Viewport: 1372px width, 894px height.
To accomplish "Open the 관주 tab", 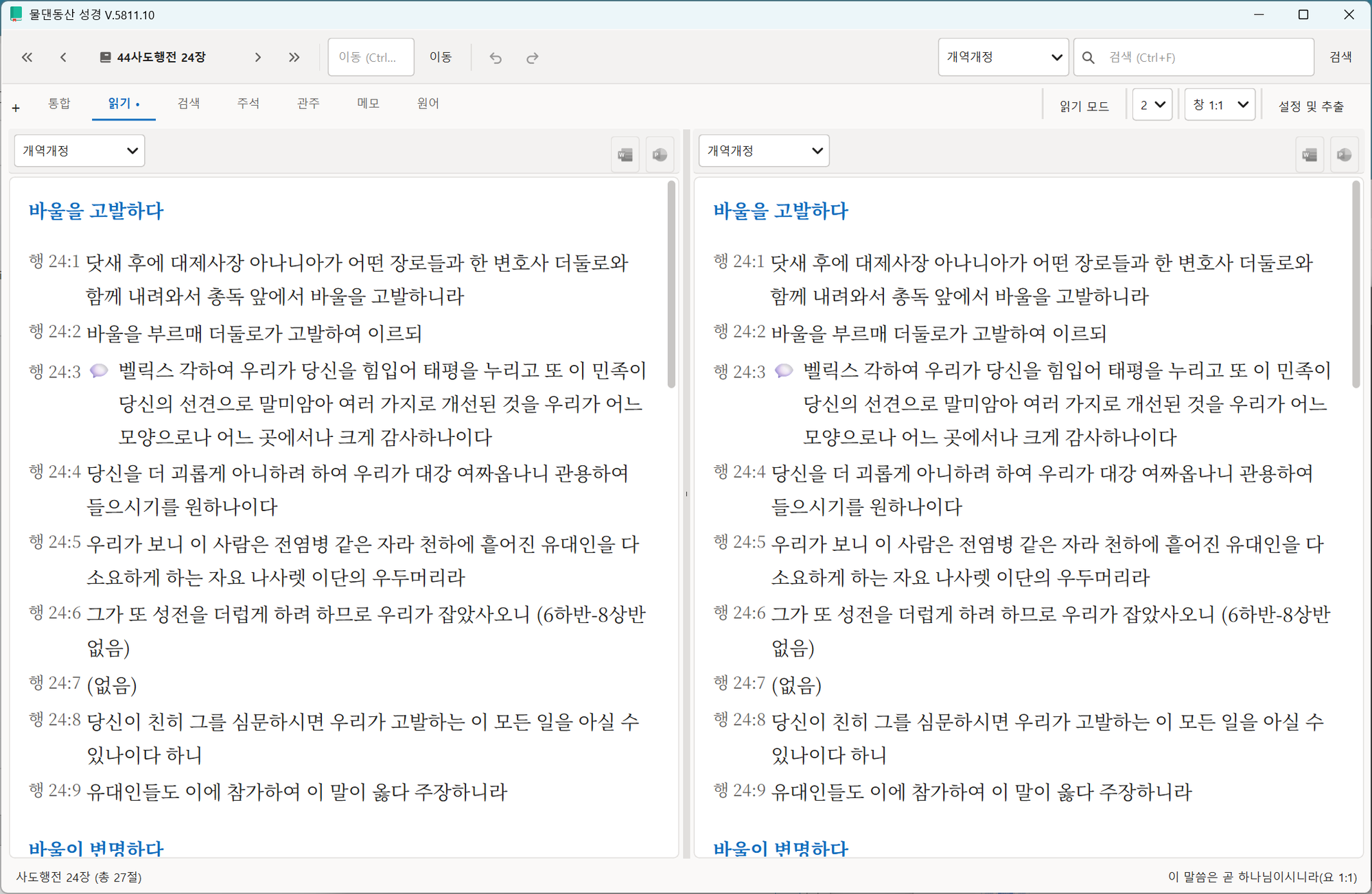I will (308, 104).
